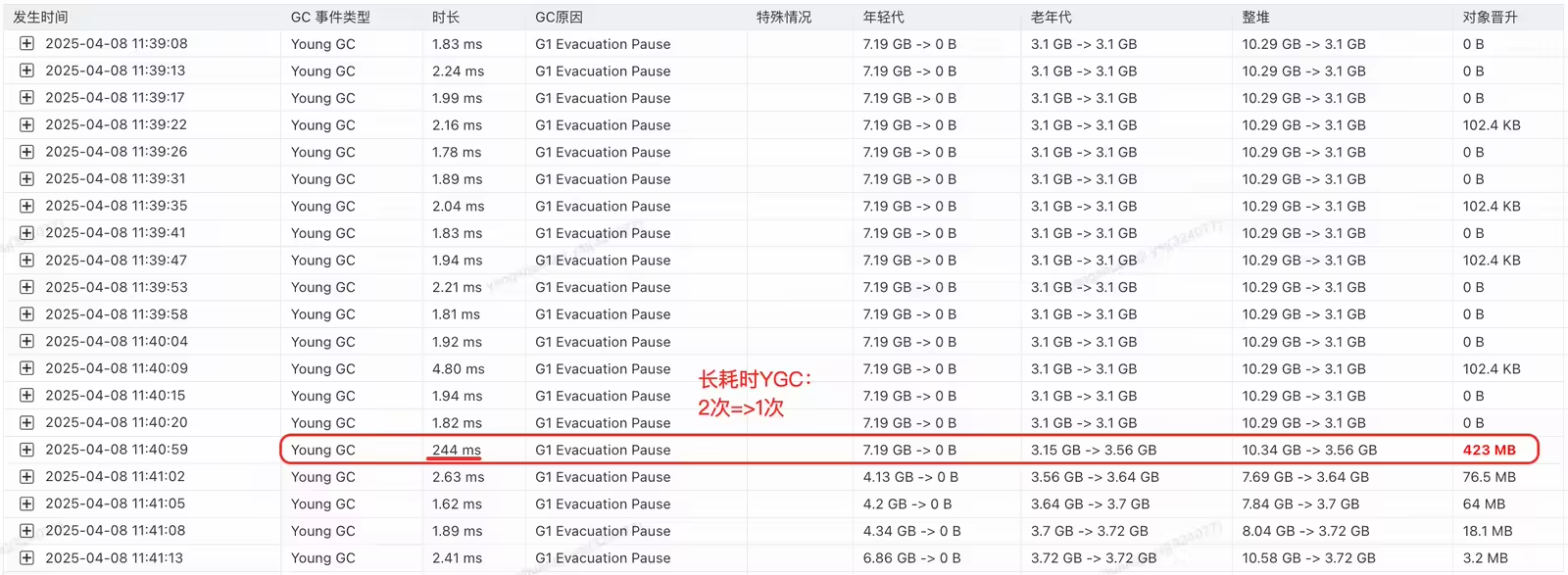This screenshot has height=575, width=1568.
Task: Click the 4.80 ms duration cell
Action: point(458,369)
